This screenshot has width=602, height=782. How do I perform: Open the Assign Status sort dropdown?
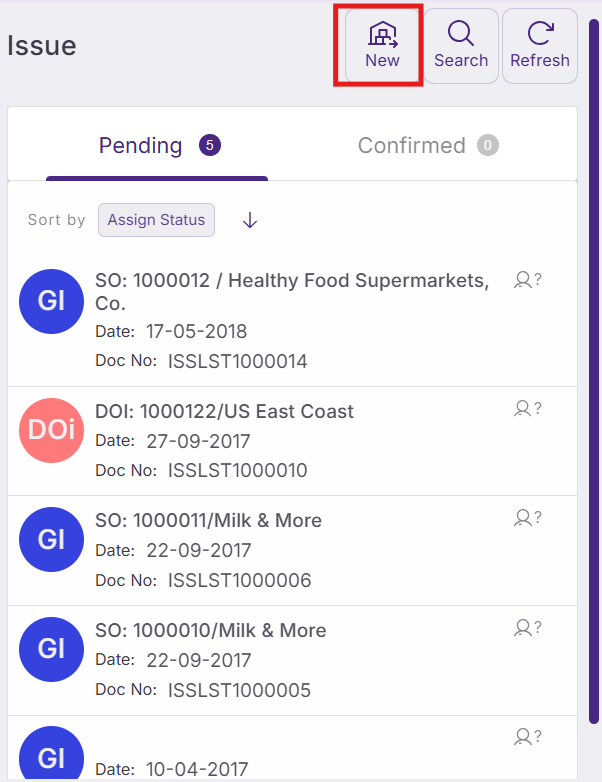pyautogui.click(x=156, y=220)
